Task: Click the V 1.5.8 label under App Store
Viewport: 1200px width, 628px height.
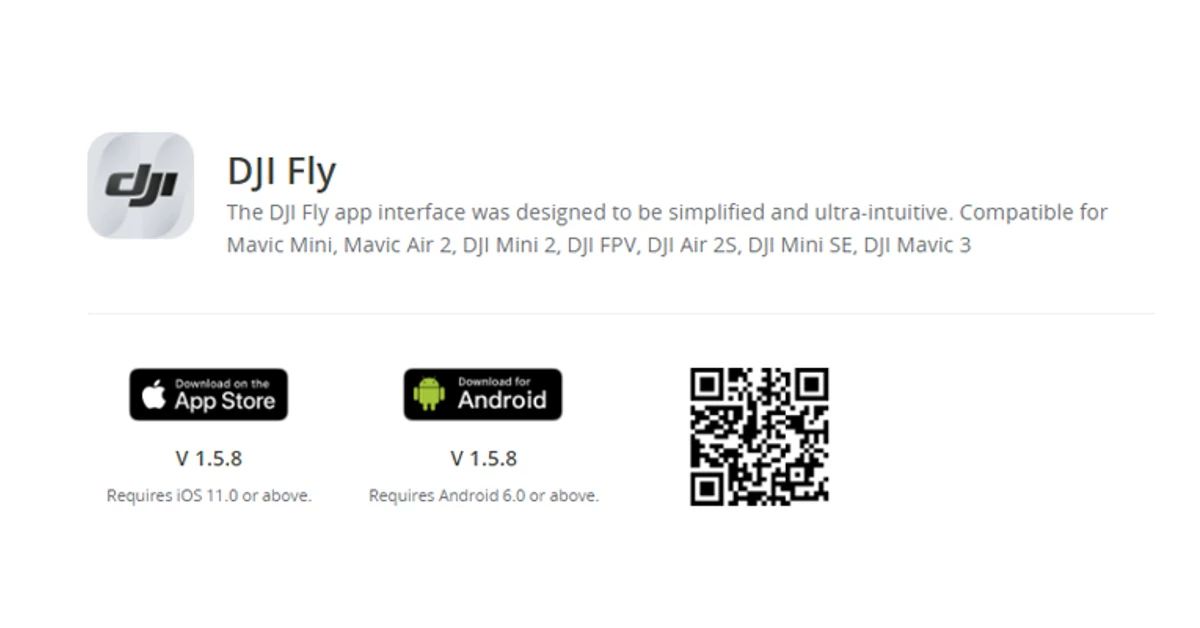Action: pos(208,459)
